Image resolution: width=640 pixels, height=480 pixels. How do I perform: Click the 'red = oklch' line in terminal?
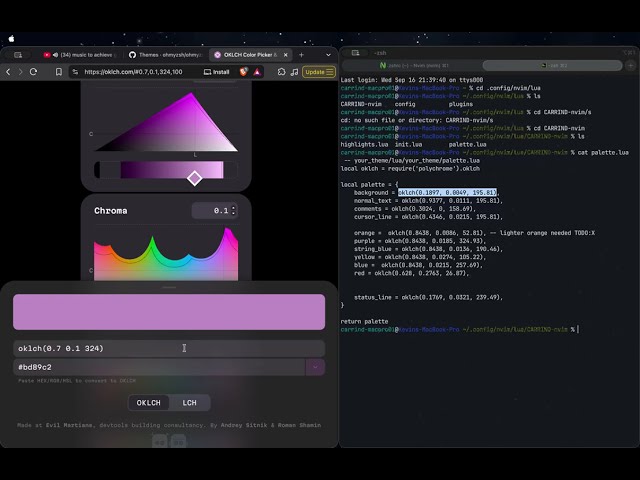(x=411, y=273)
